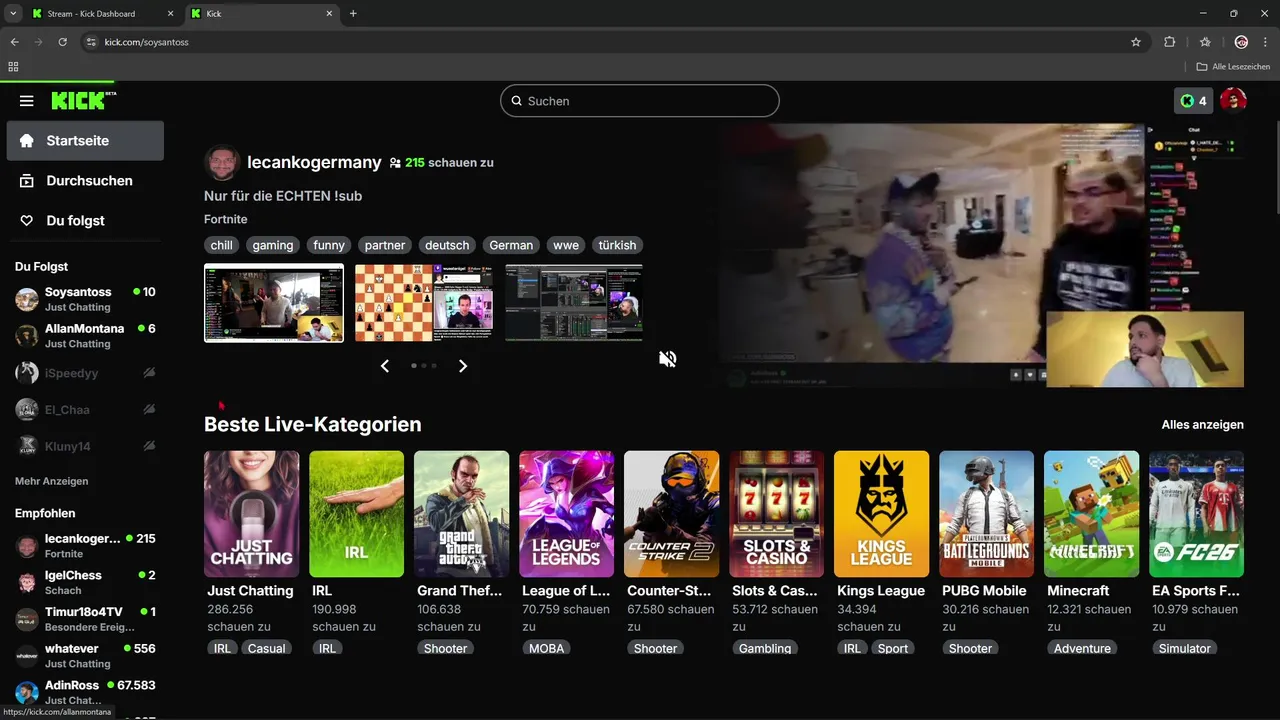The height and width of the screenshot is (720, 1280).
Task: Open Minecraft category card
Action: 1091,514
